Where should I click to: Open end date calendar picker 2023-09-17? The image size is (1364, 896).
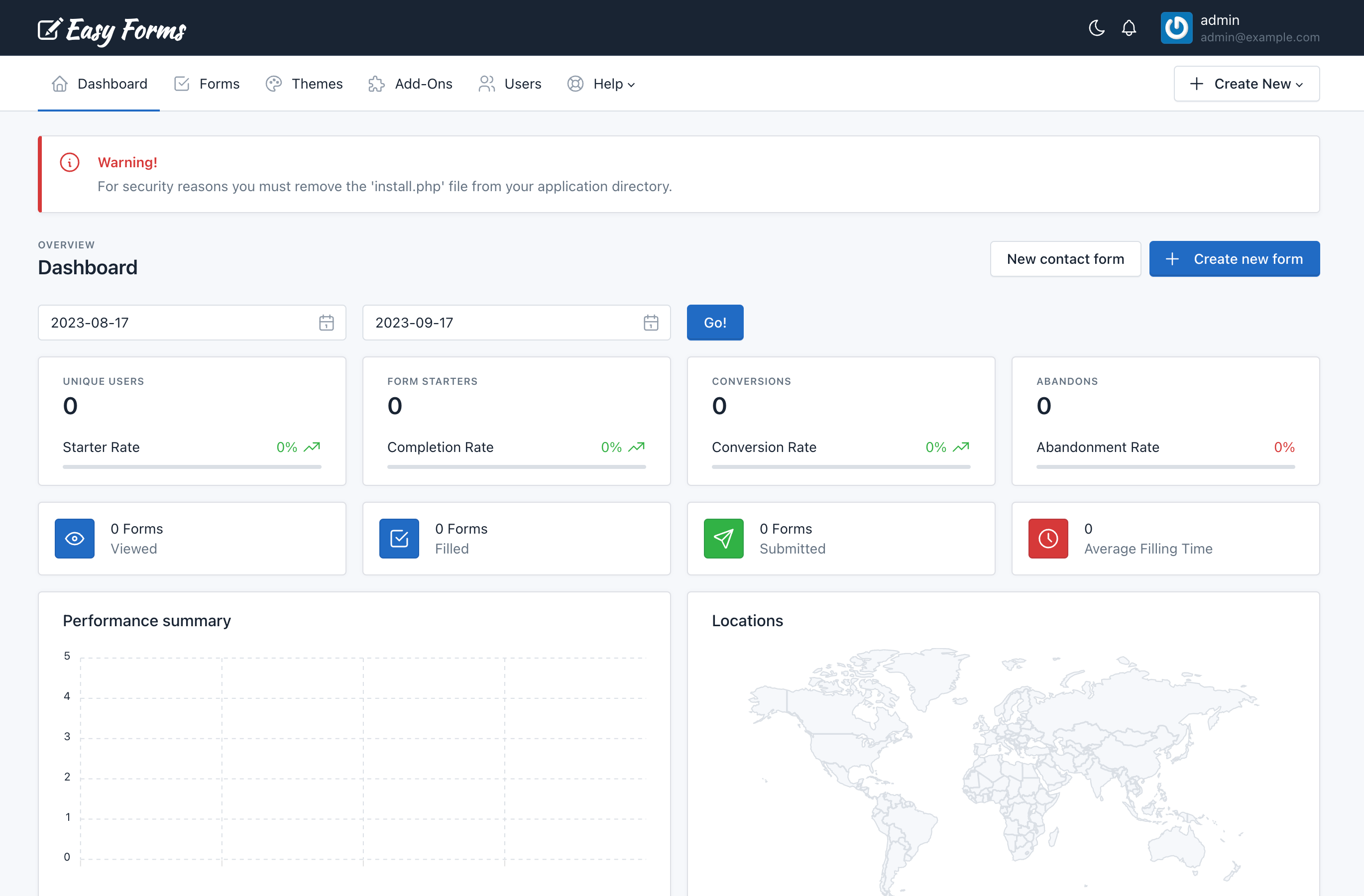tap(651, 322)
